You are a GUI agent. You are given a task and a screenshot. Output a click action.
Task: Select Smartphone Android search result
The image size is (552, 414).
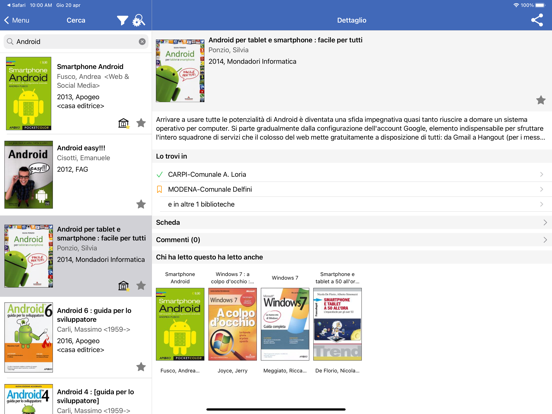tap(76, 93)
